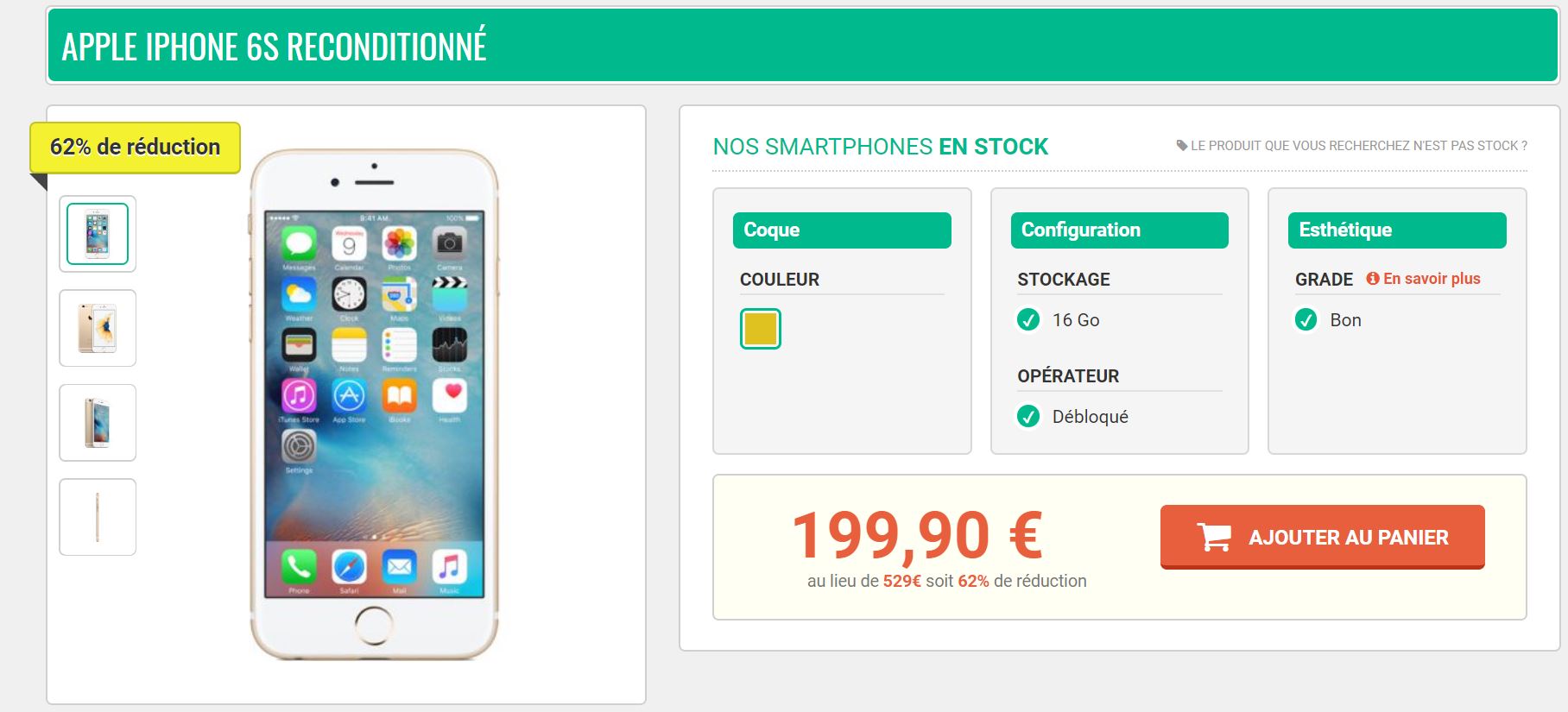Select the Débloqué operator checkmark
The height and width of the screenshot is (712, 1568).
1028,417
